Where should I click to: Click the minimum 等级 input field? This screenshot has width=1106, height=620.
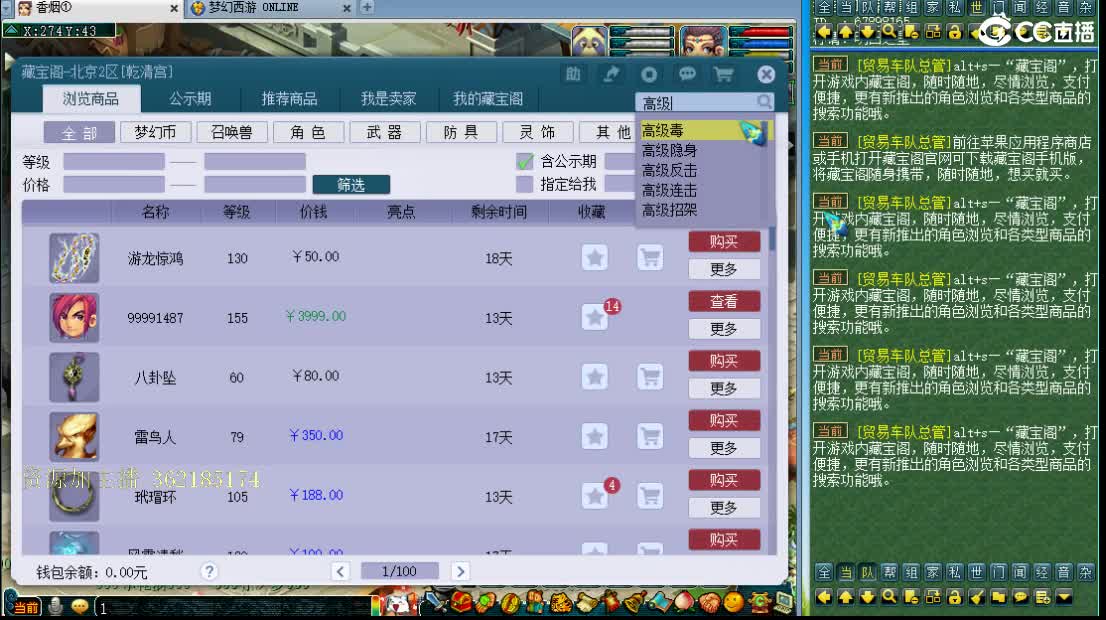point(114,162)
